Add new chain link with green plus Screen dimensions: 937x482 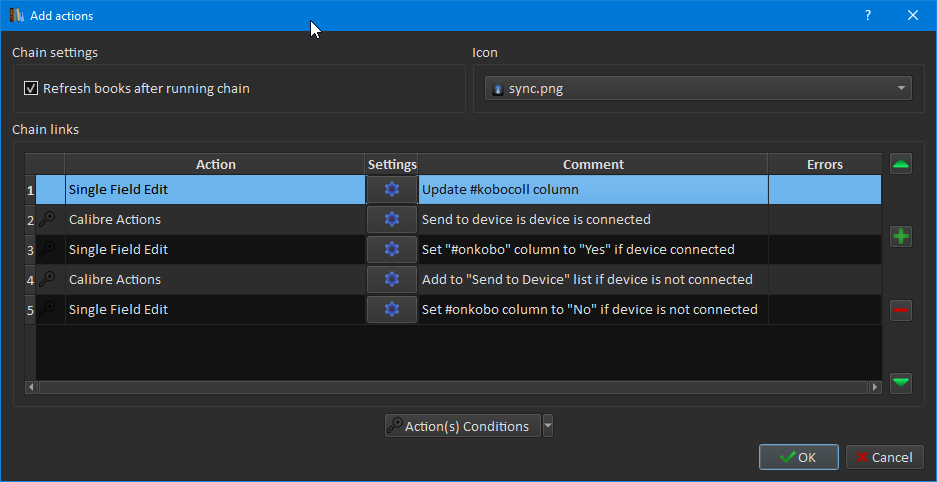(901, 237)
